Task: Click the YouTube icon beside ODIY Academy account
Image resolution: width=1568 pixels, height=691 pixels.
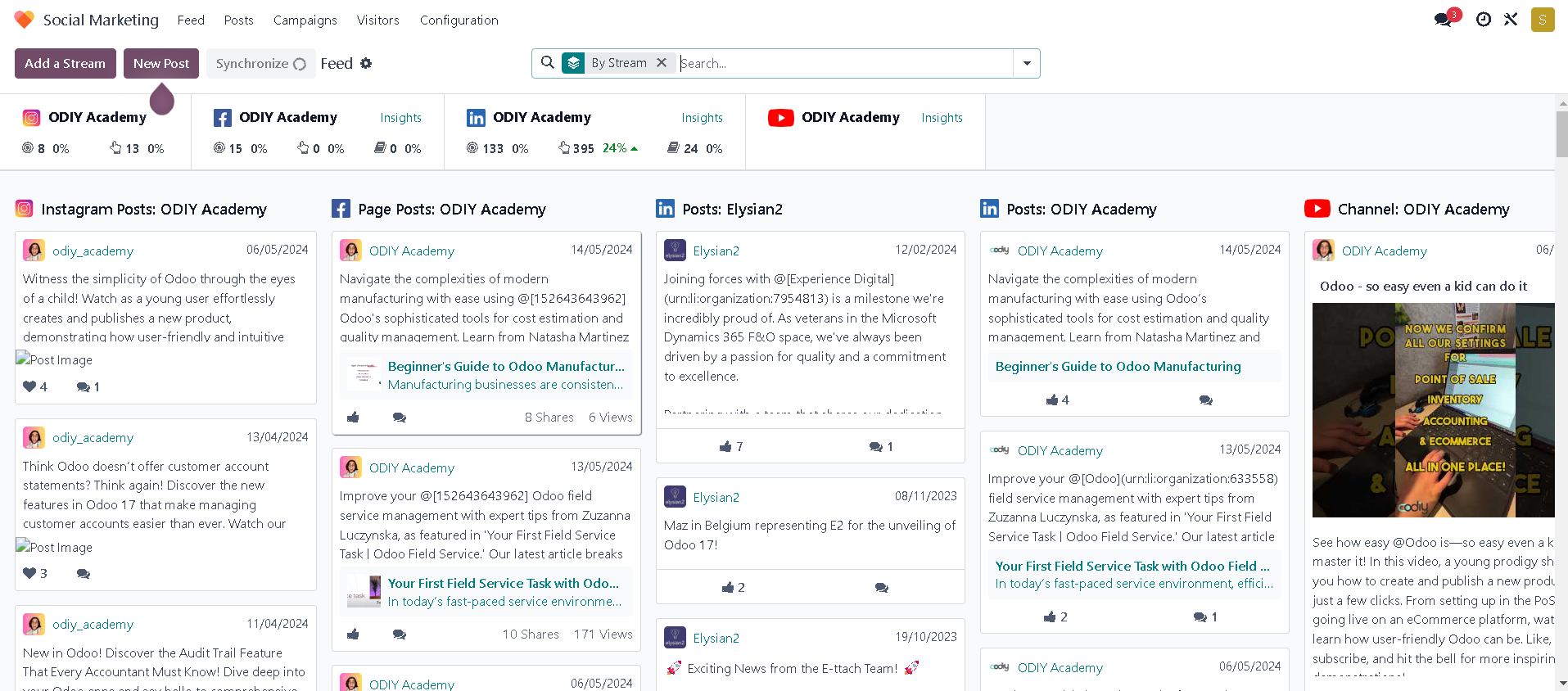Action: 781,118
